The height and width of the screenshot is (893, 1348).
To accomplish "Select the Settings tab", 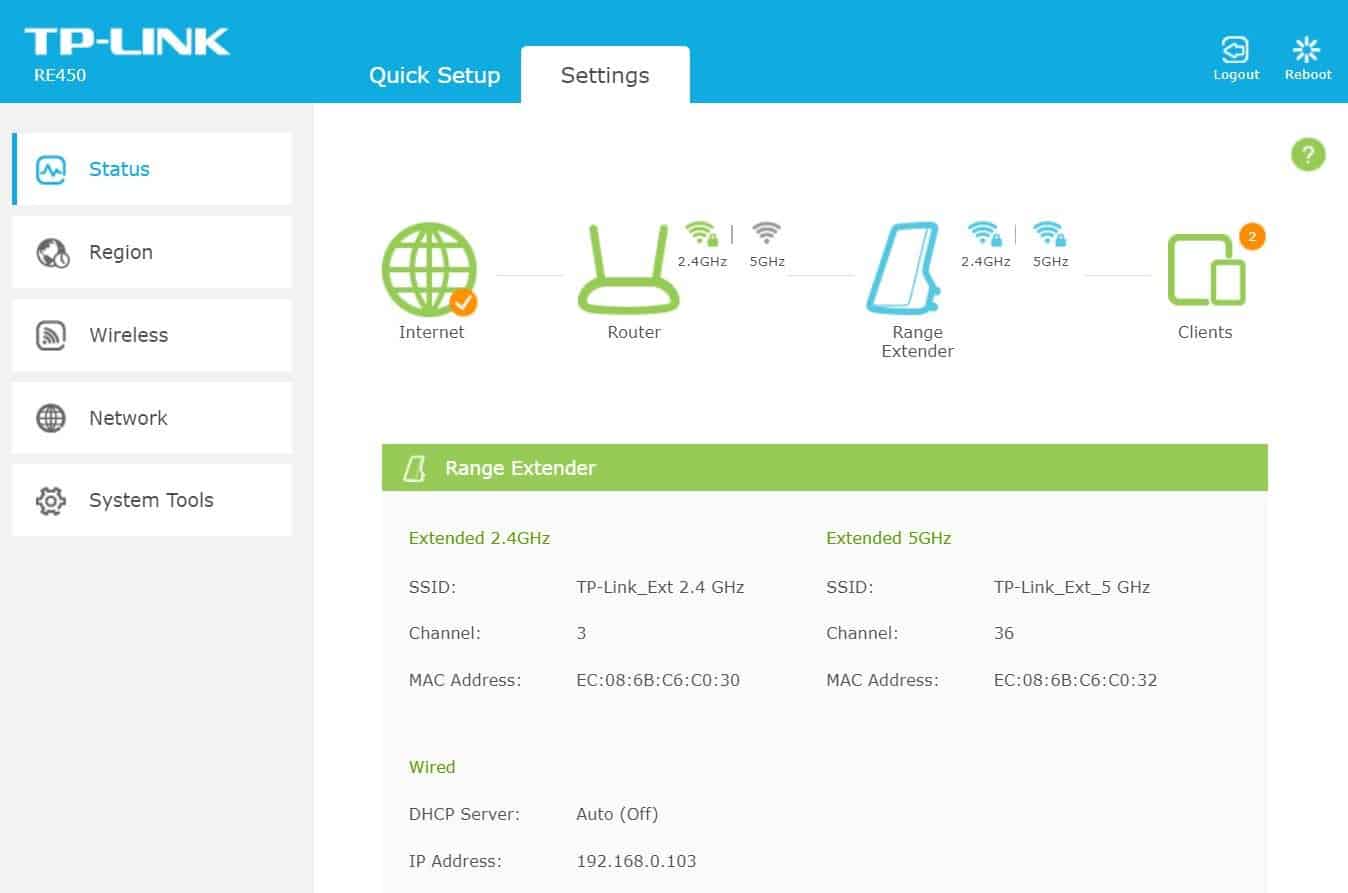I will click(x=605, y=76).
